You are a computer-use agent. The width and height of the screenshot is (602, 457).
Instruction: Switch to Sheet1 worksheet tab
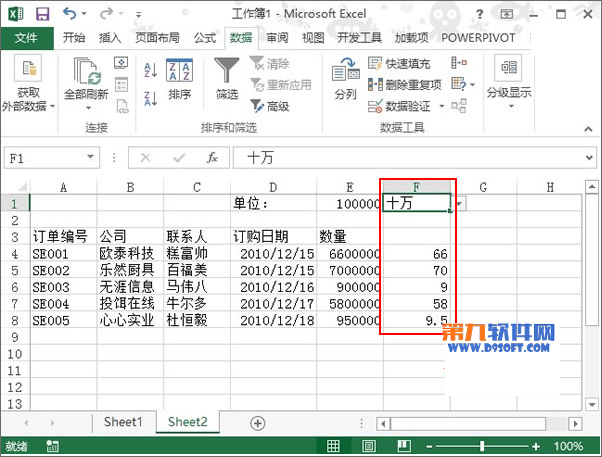pos(123,422)
